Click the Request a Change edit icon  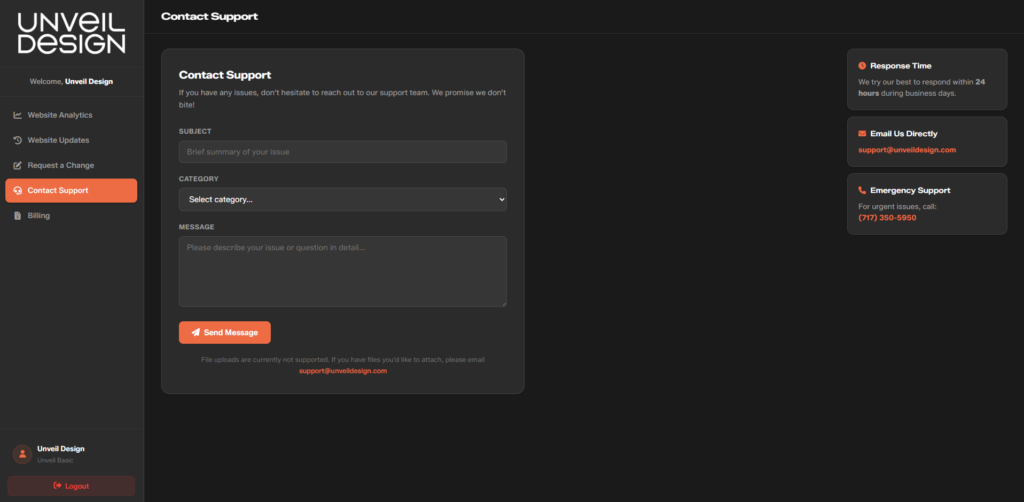pos(18,166)
